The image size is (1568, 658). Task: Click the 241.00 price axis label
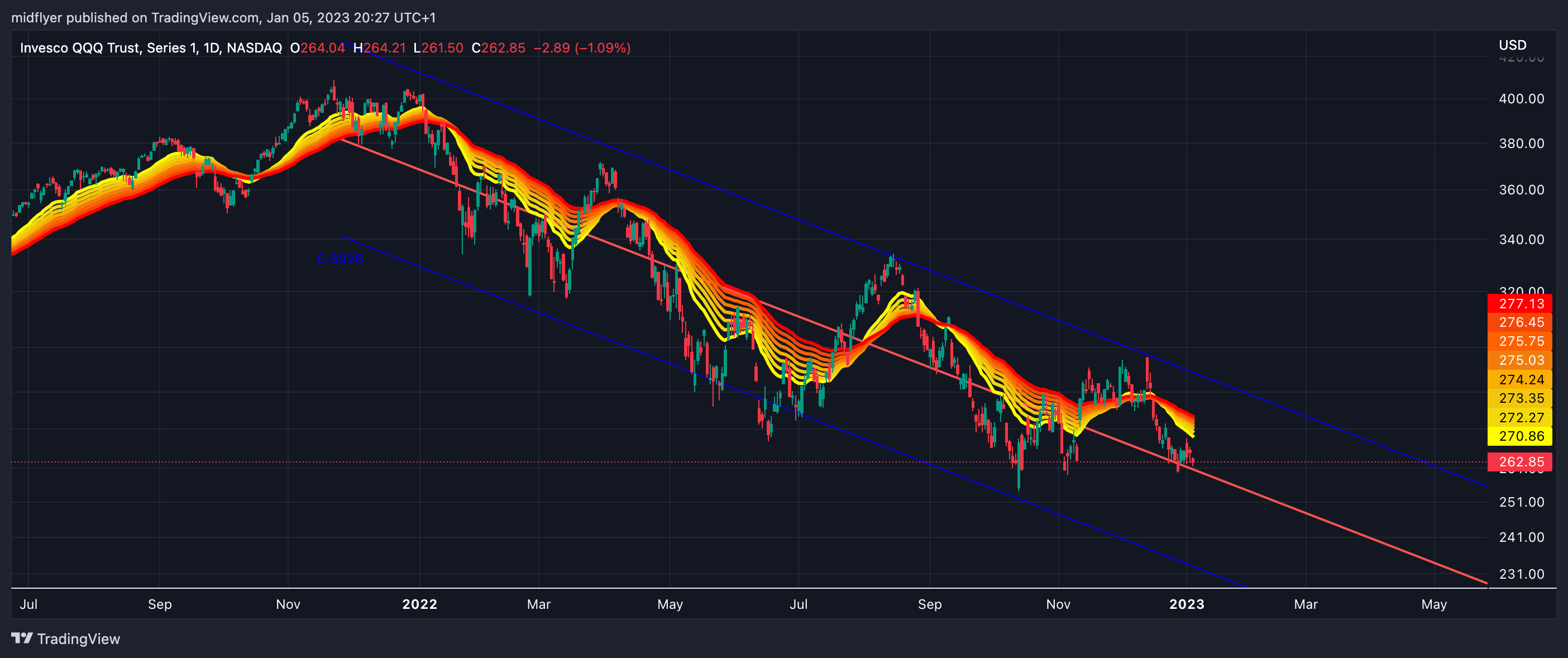pos(1521,537)
